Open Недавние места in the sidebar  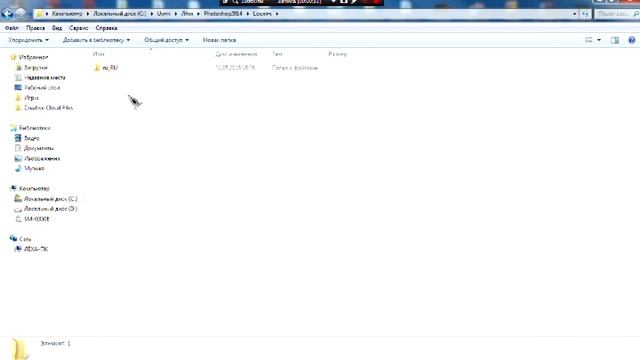(x=44, y=78)
